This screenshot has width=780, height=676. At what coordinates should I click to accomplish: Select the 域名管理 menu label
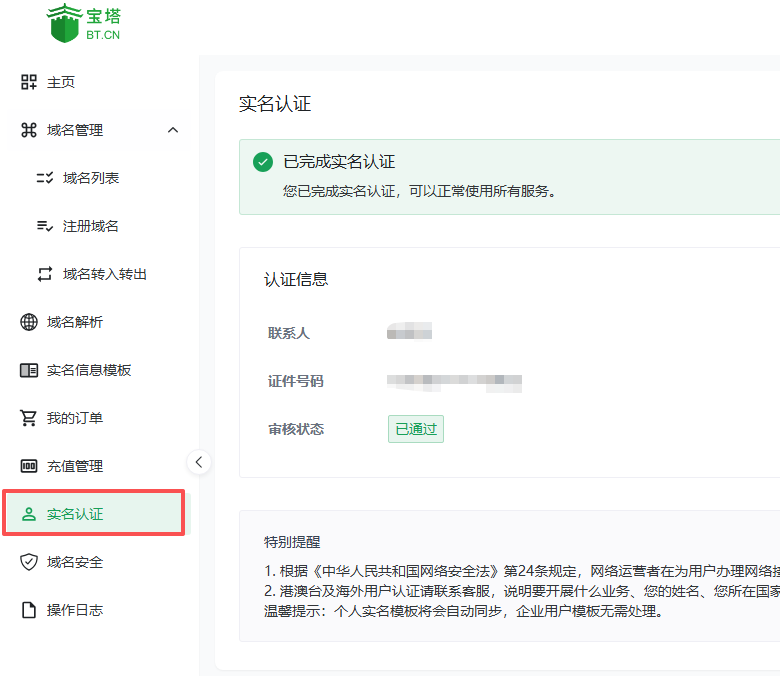click(75, 130)
